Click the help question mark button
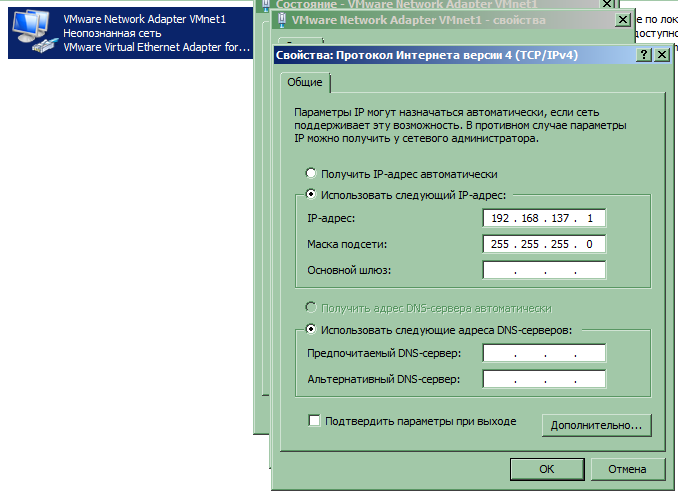This screenshot has height=492, width=678. (x=644, y=55)
